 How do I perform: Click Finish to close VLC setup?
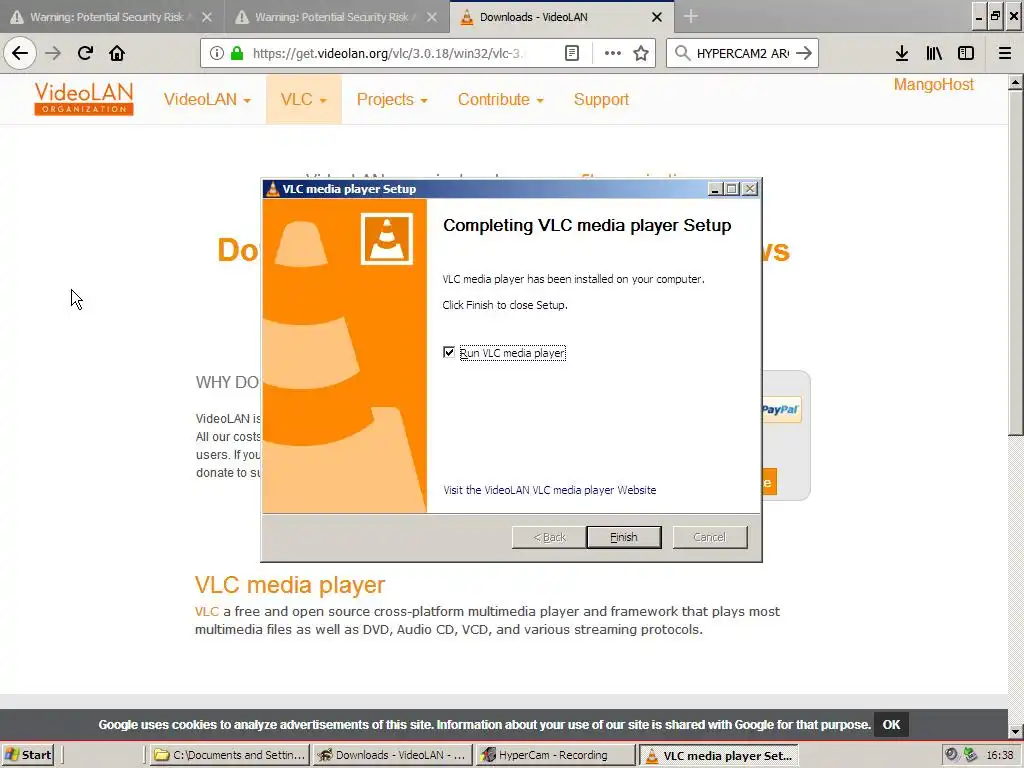pos(624,537)
